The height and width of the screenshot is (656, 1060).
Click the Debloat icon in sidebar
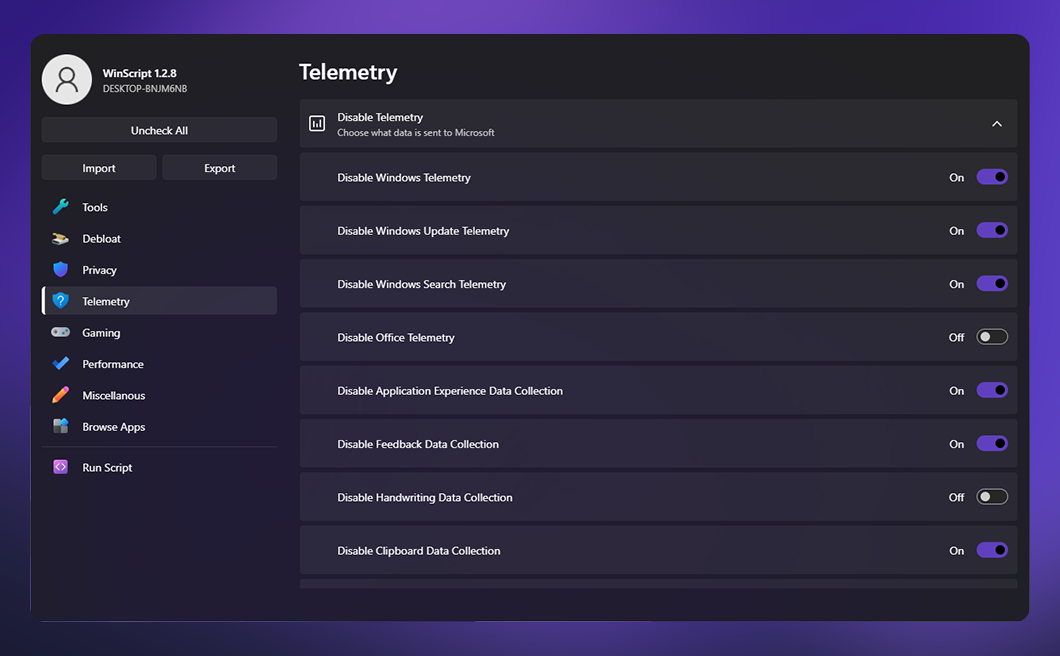coord(61,239)
